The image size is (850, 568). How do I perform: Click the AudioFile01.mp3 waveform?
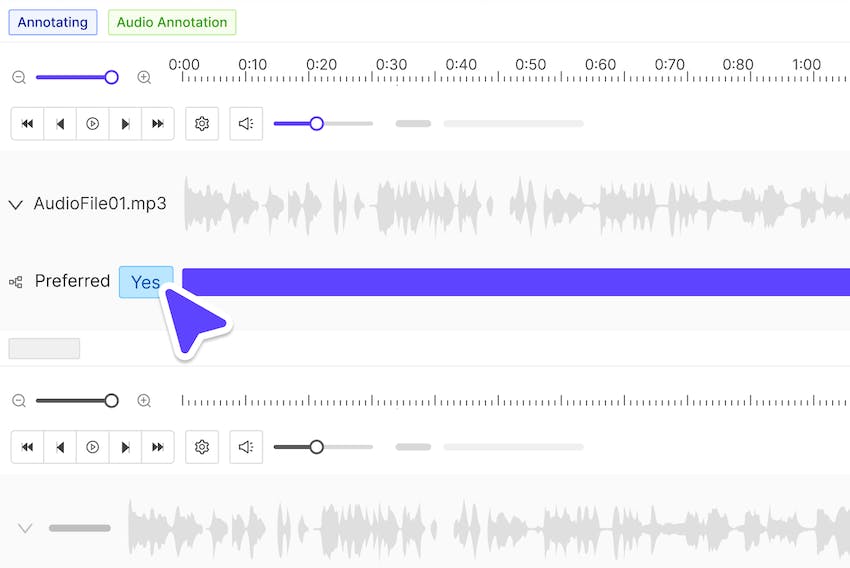(517, 206)
